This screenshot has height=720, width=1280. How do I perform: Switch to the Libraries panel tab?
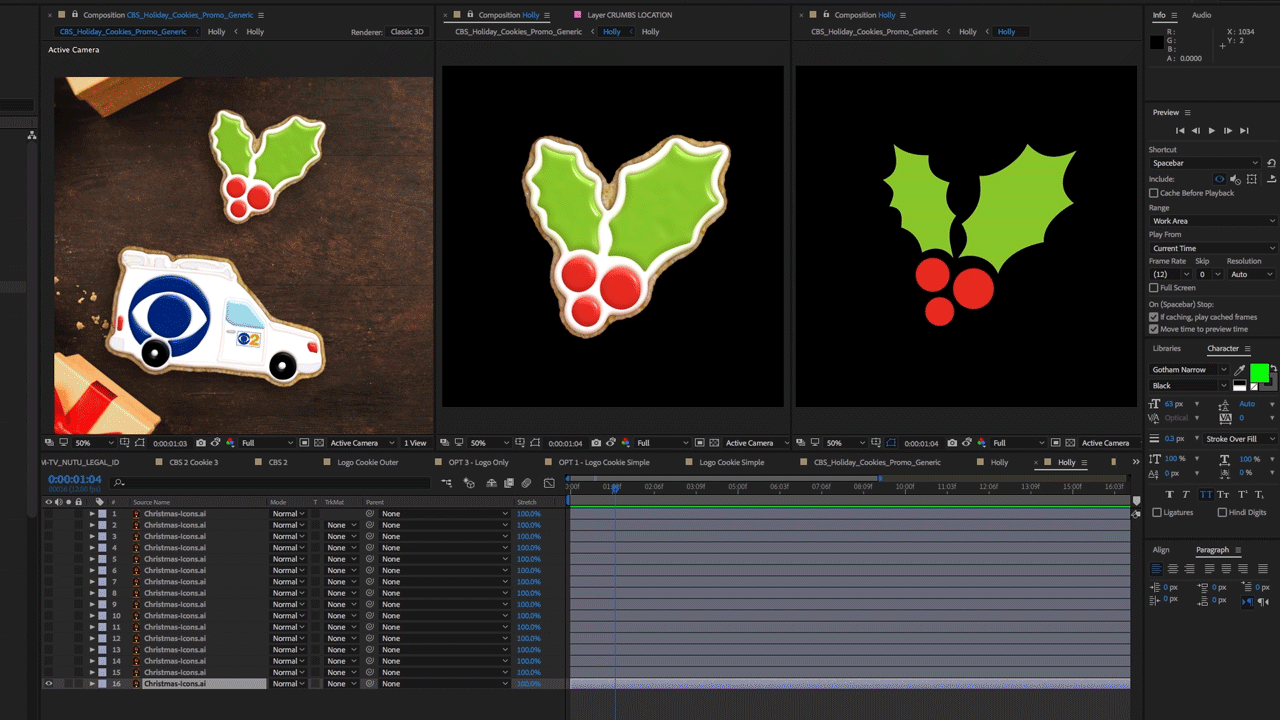coord(1166,349)
